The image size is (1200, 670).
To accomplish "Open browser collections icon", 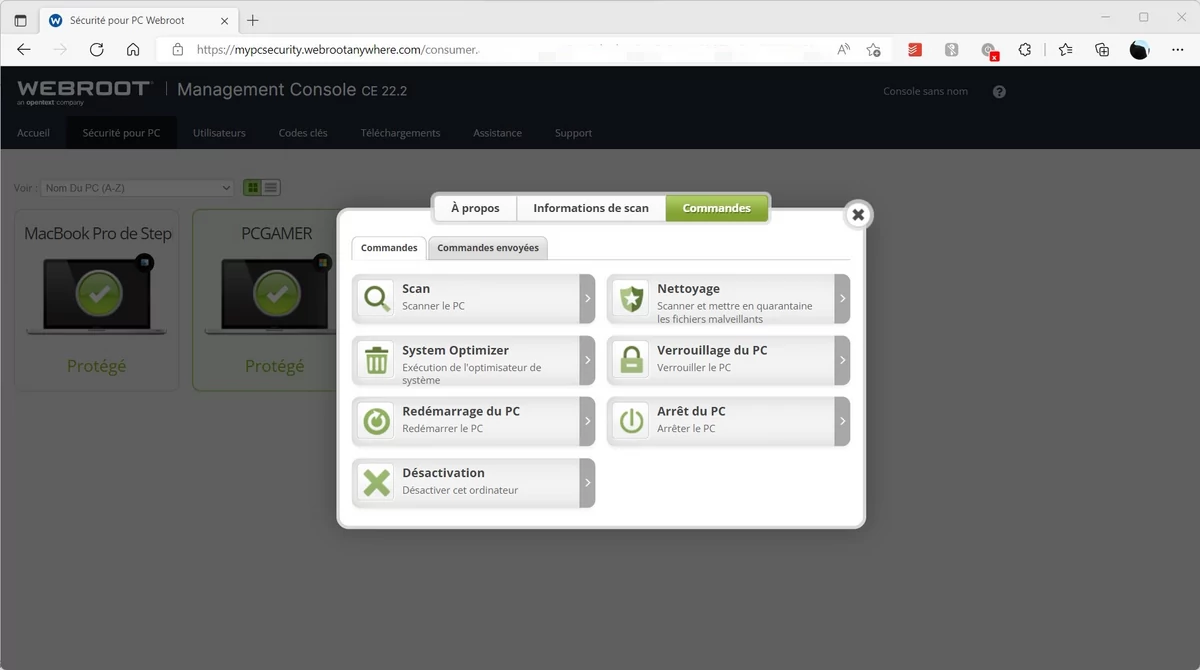I will tap(1102, 49).
